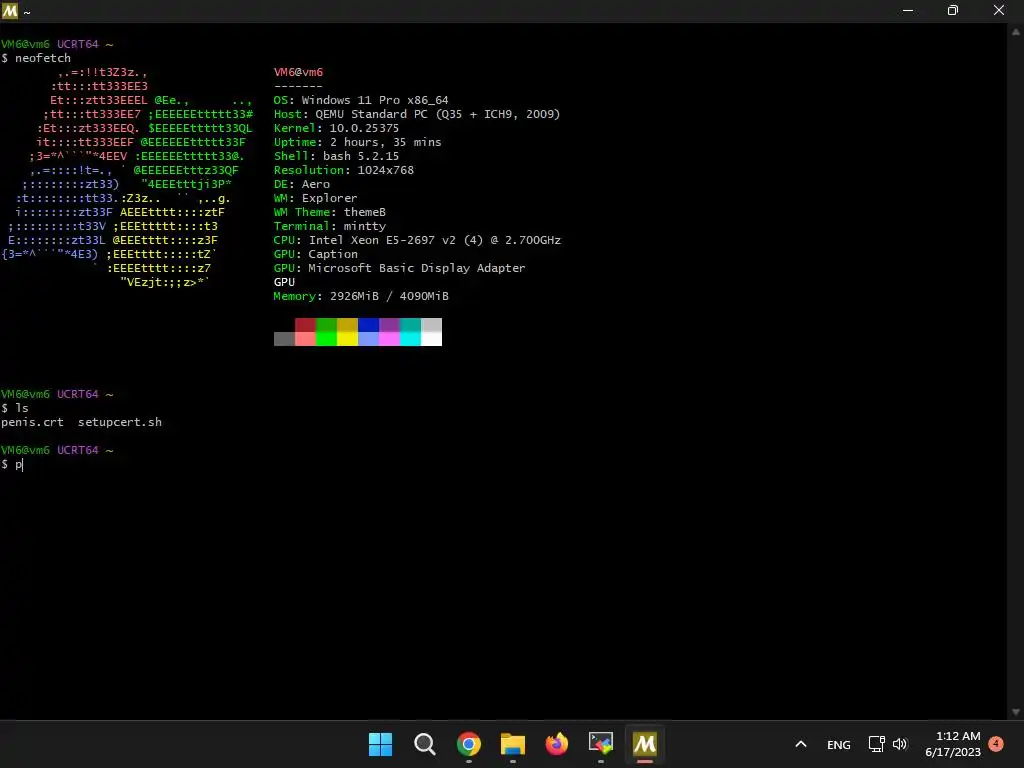Click 'Resolution: 1024x768' line
The image size is (1024, 768).
coord(344,170)
